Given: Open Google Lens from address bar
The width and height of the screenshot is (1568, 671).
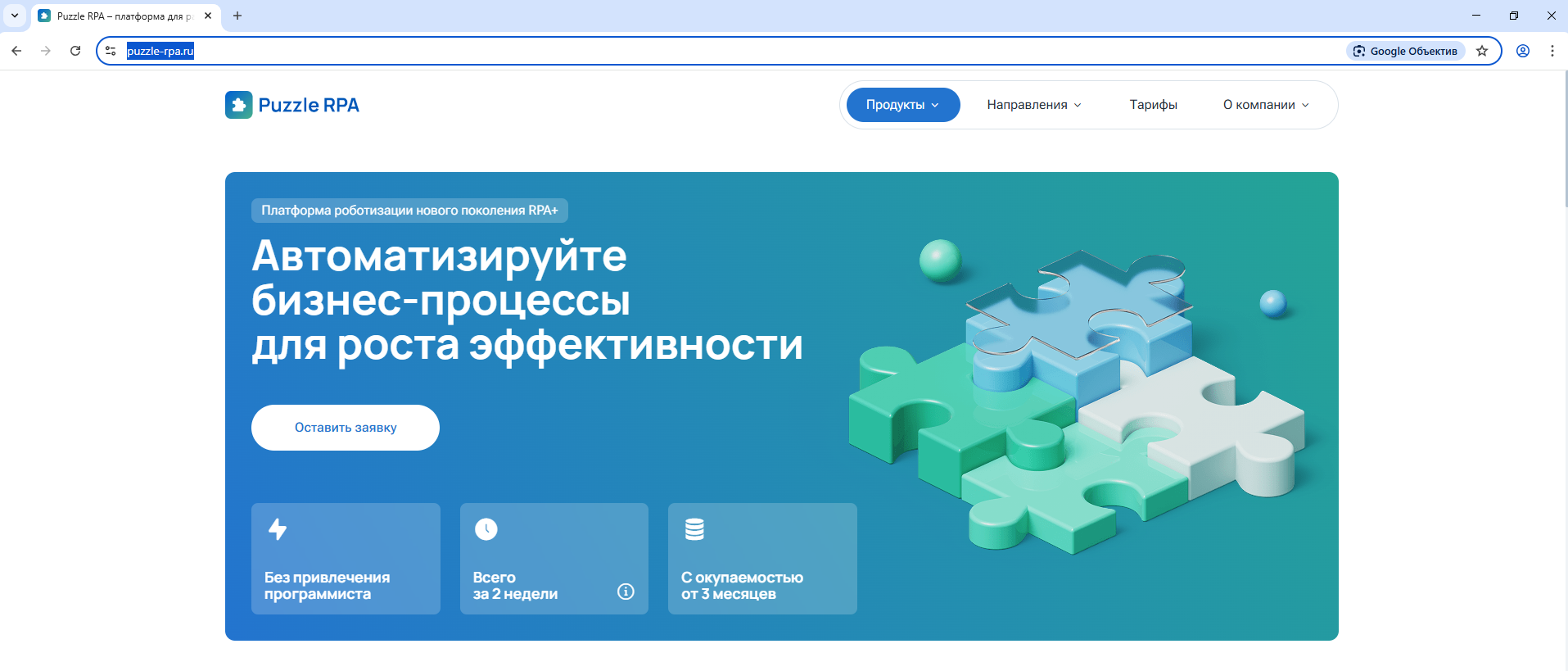Looking at the screenshot, I should [1405, 51].
